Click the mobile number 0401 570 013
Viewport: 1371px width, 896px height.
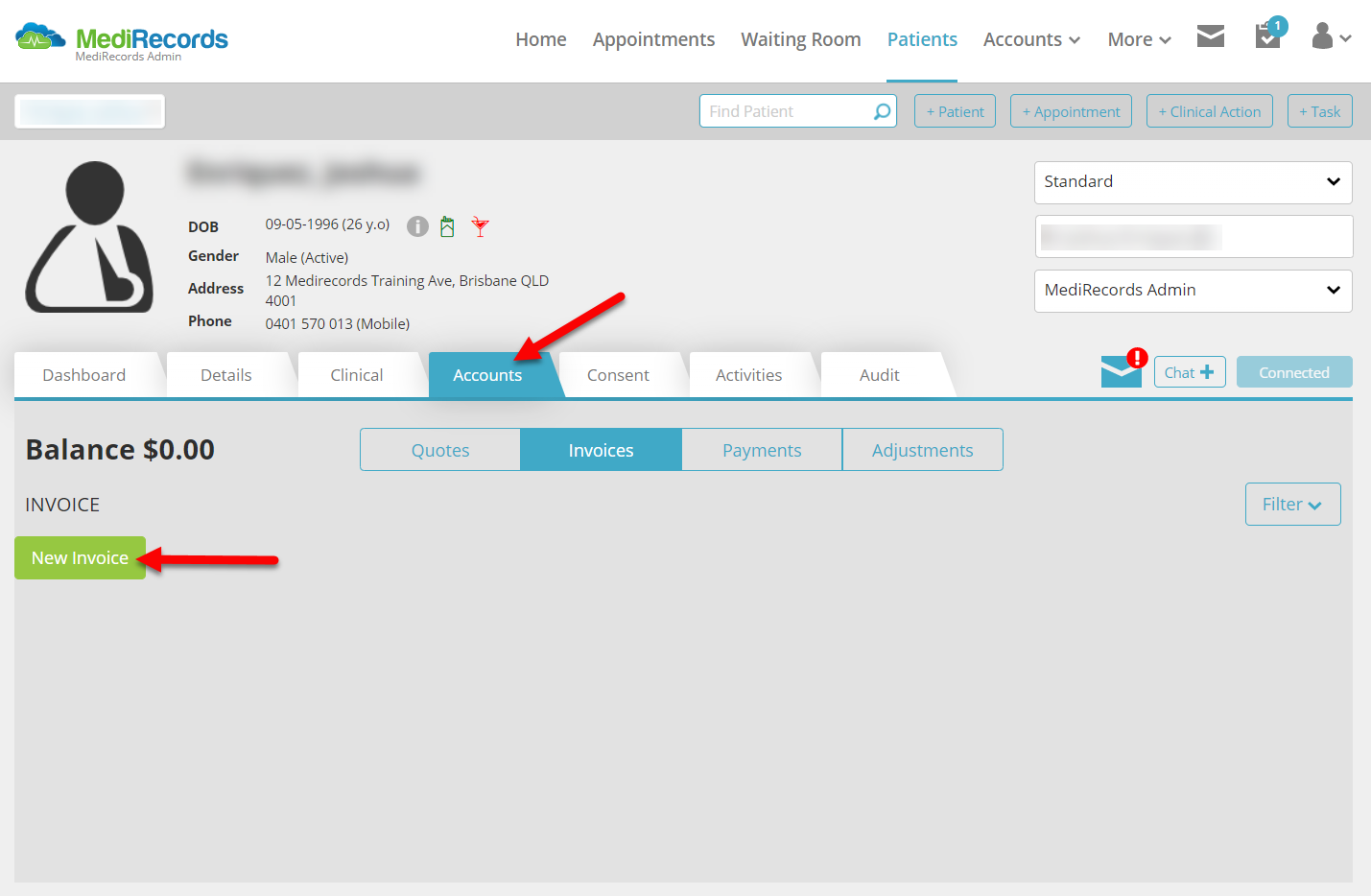(309, 324)
